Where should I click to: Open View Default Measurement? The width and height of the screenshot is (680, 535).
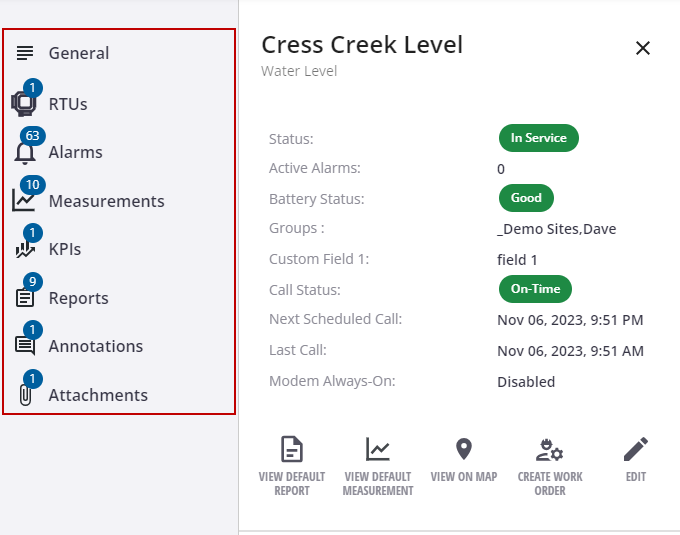click(378, 466)
